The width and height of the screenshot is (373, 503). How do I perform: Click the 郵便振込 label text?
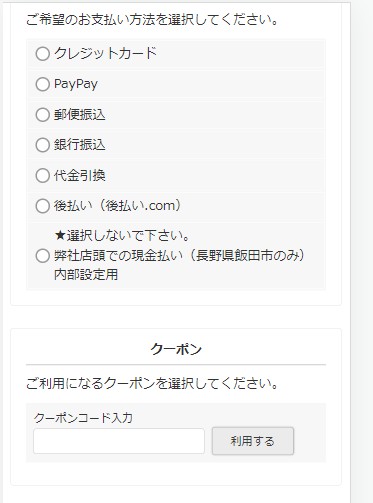click(80, 115)
